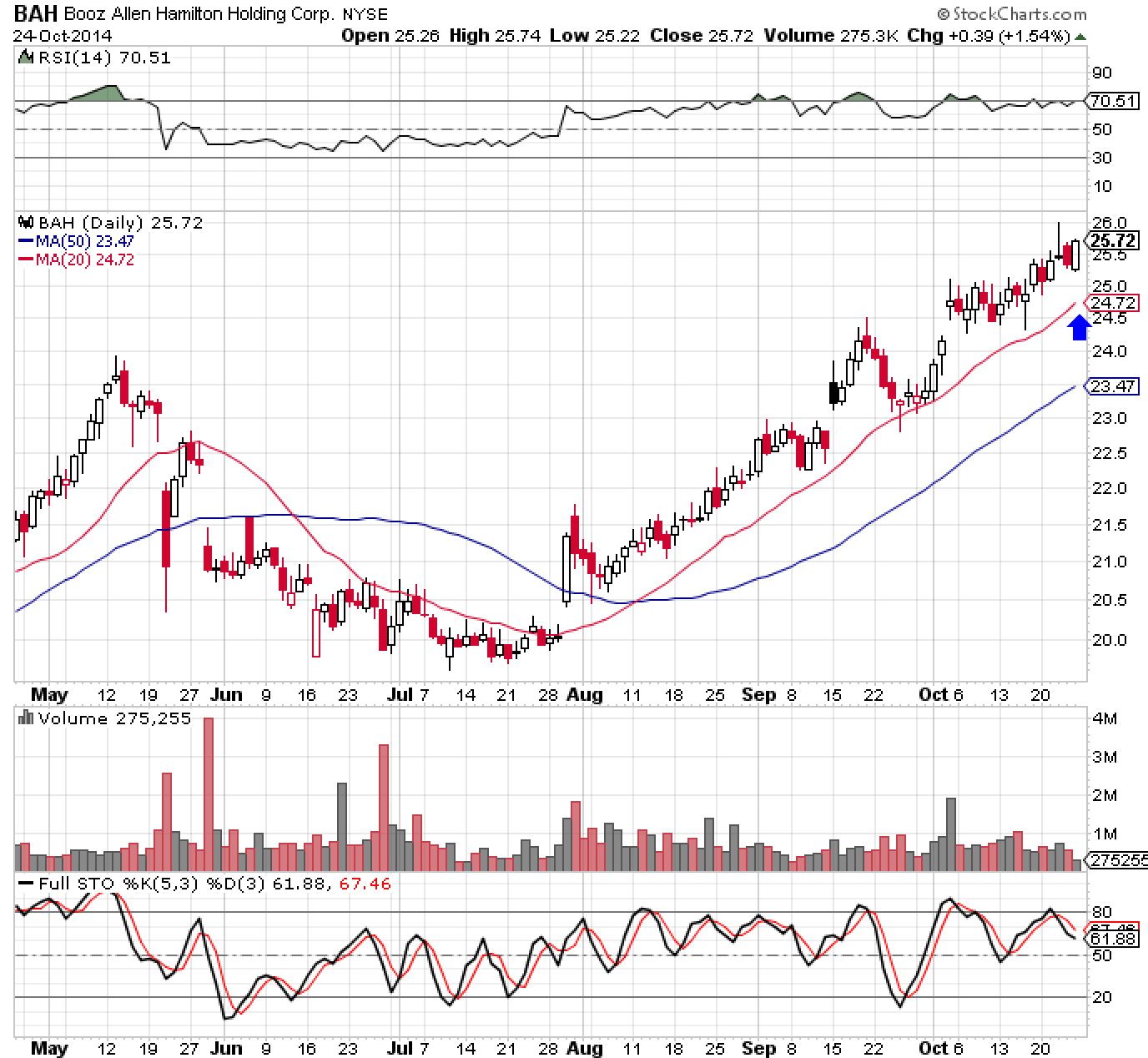Click the Volume 275,255 legend text
Screen dimensions: 1148x1058
(114, 718)
